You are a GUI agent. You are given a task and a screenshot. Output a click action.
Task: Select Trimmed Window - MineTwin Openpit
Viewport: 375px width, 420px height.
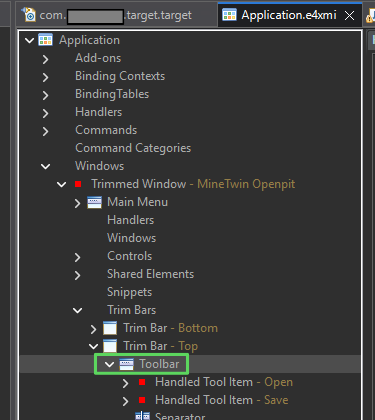(x=193, y=184)
